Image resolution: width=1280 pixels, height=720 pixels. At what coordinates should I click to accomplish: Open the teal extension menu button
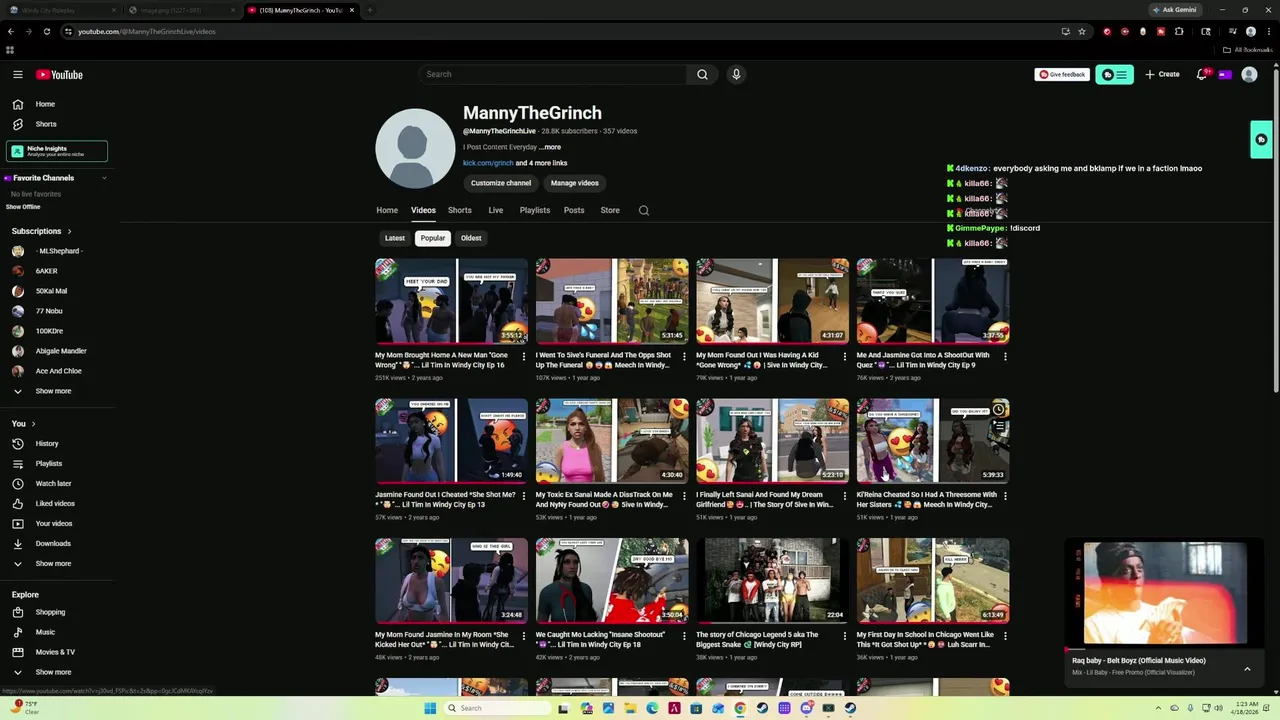(x=1114, y=74)
